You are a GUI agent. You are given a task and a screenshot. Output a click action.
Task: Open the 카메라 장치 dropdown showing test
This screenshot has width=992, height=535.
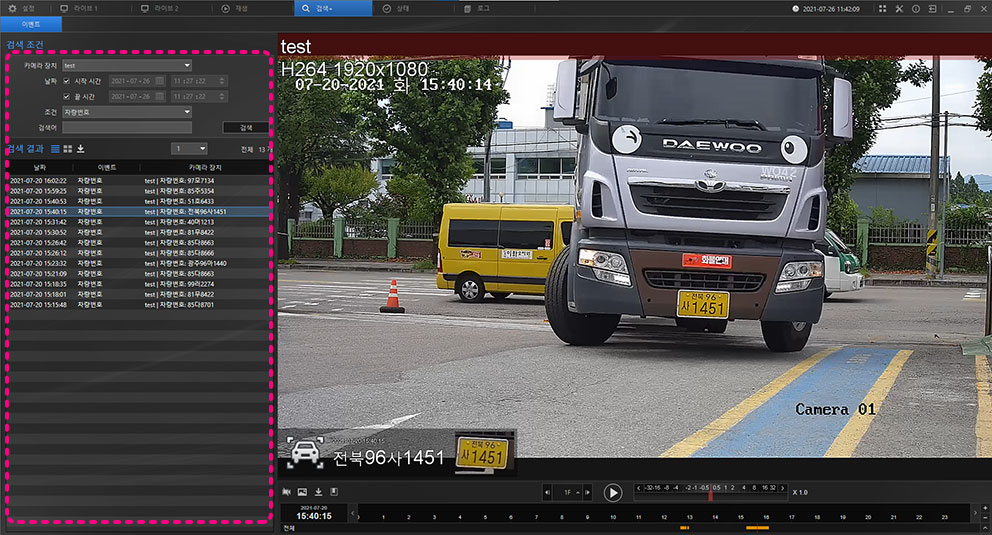[127, 65]
